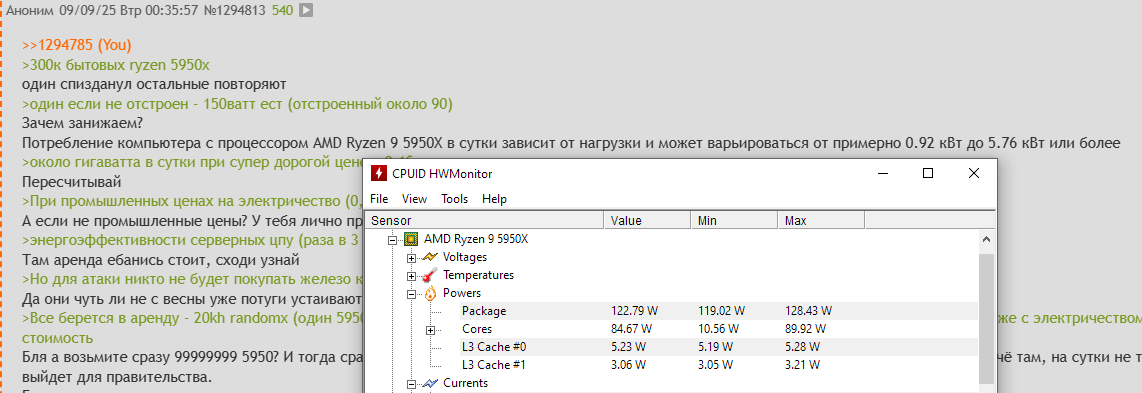Click the CPUID HWMonitor title bar icon
The height and width of the screenshot is (393, 1142).
[379, 174]
